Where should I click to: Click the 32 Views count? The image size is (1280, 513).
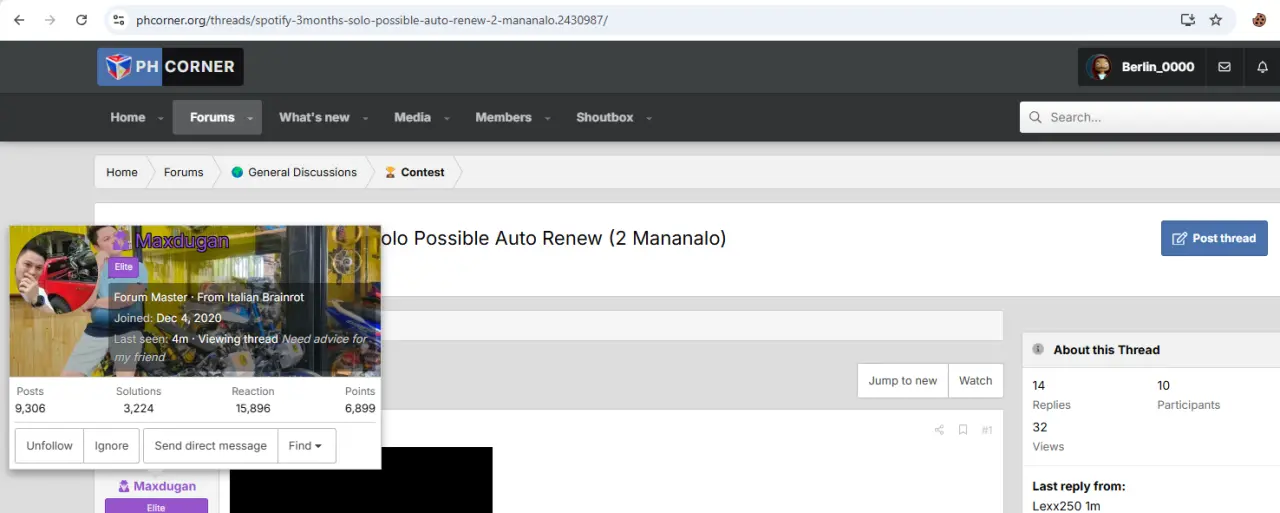coord(1040,427)
